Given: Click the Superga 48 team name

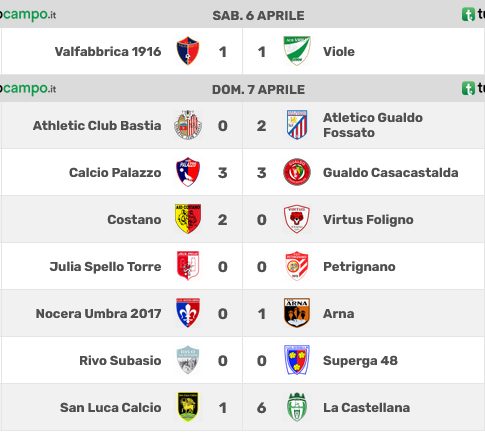Looking at the screenshot, I should click(x=360, y=360).
